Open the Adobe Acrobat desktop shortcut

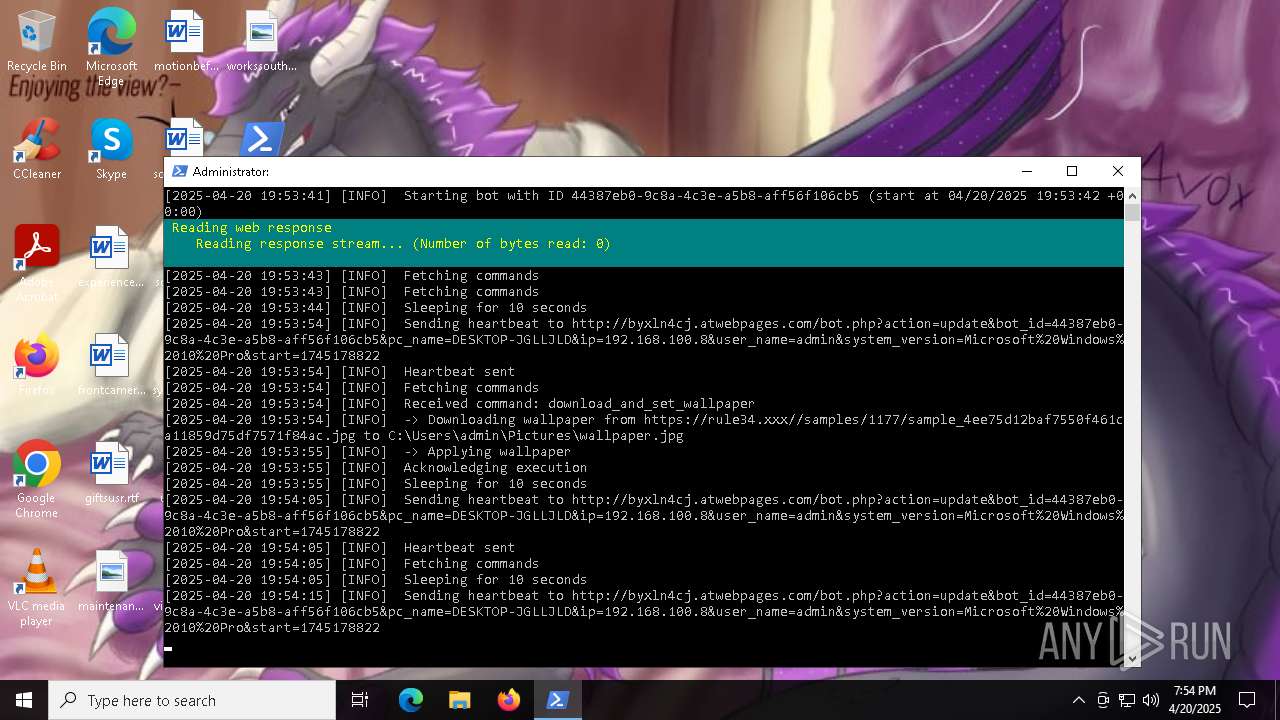coord(37,262)
